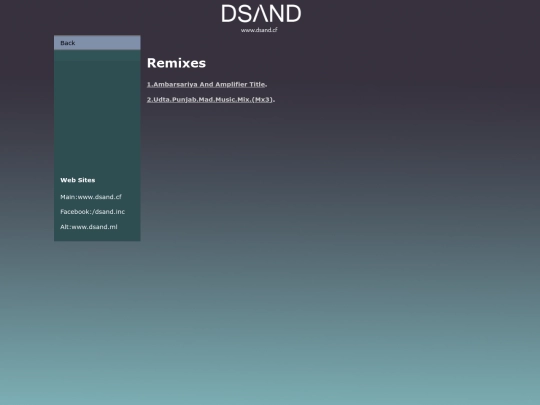540x405 pixels.
Task: Click the Alt:www.dsand.ml sidebar entry
Action: coord(89,227)
